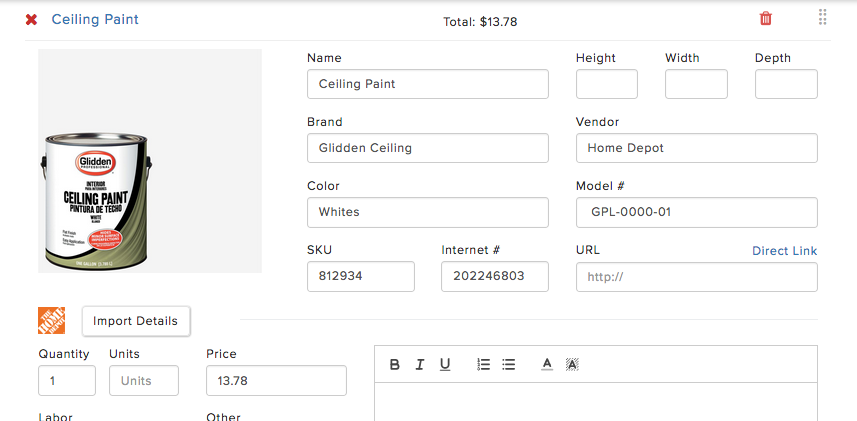Focus the URL http:// field

point(697,277)
